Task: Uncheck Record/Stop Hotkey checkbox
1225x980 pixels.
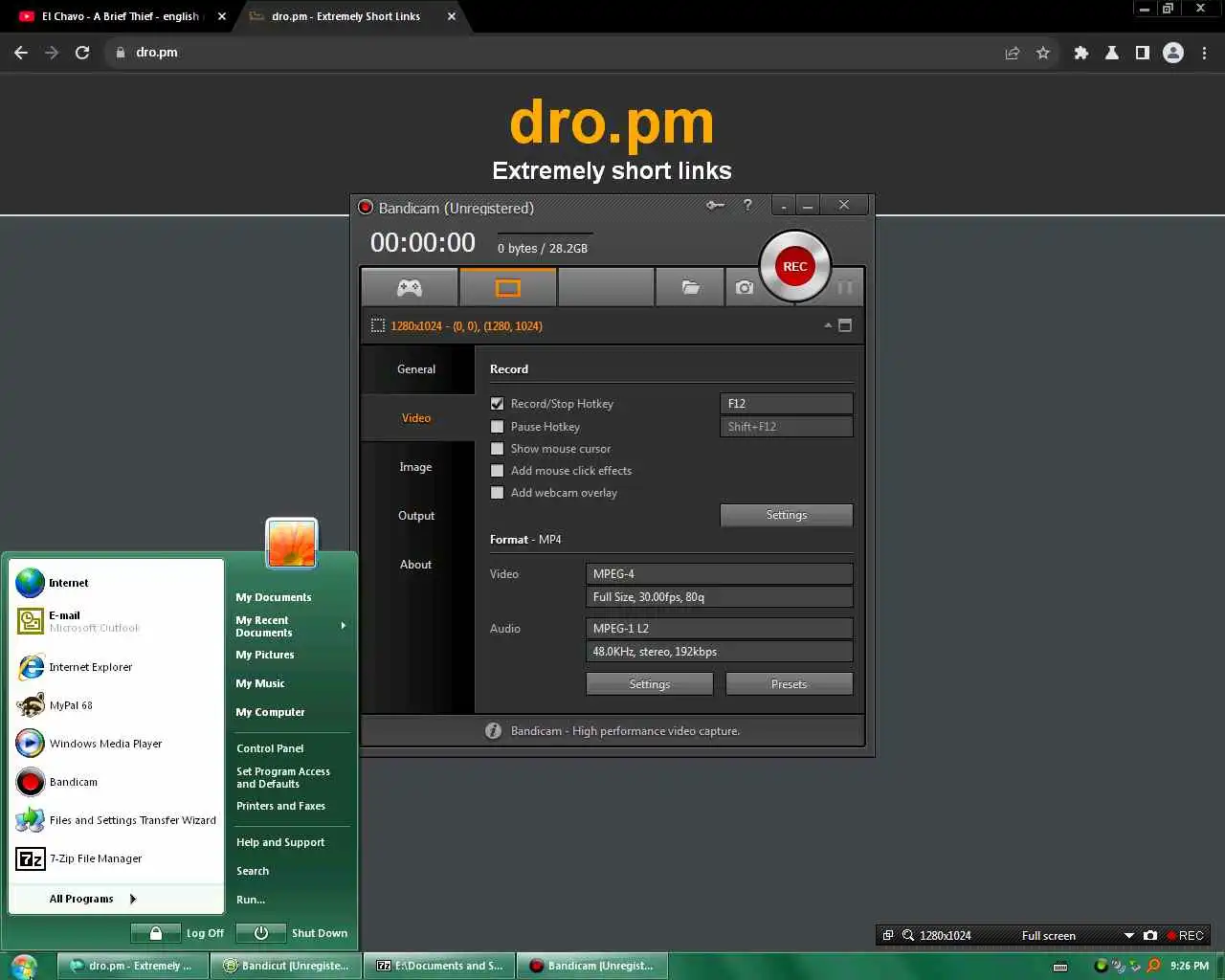Action: [497, 404]
